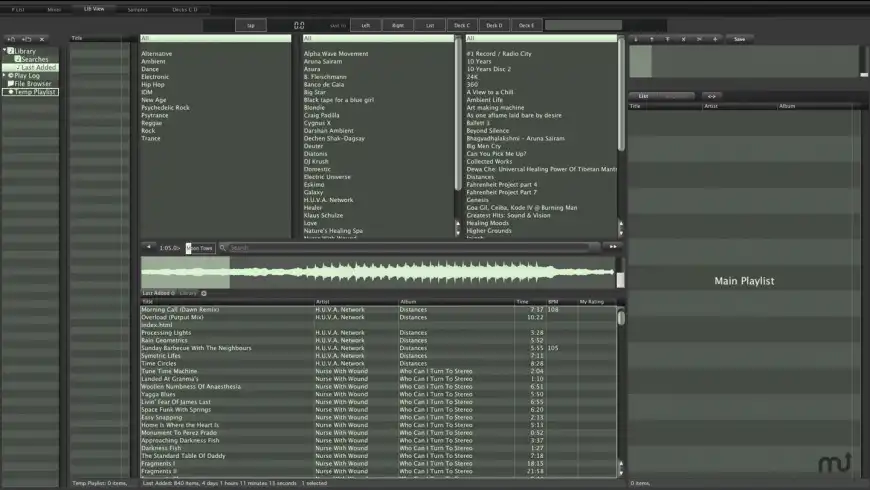Send track to Deck C button
870x490 pixels.
coord(461,25)
